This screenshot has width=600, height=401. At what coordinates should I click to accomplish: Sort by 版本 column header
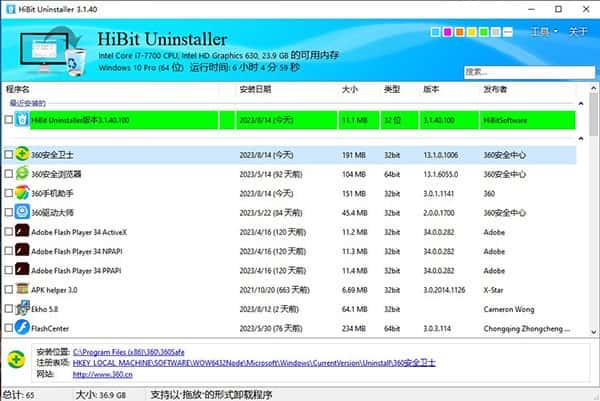coord(431,89)
